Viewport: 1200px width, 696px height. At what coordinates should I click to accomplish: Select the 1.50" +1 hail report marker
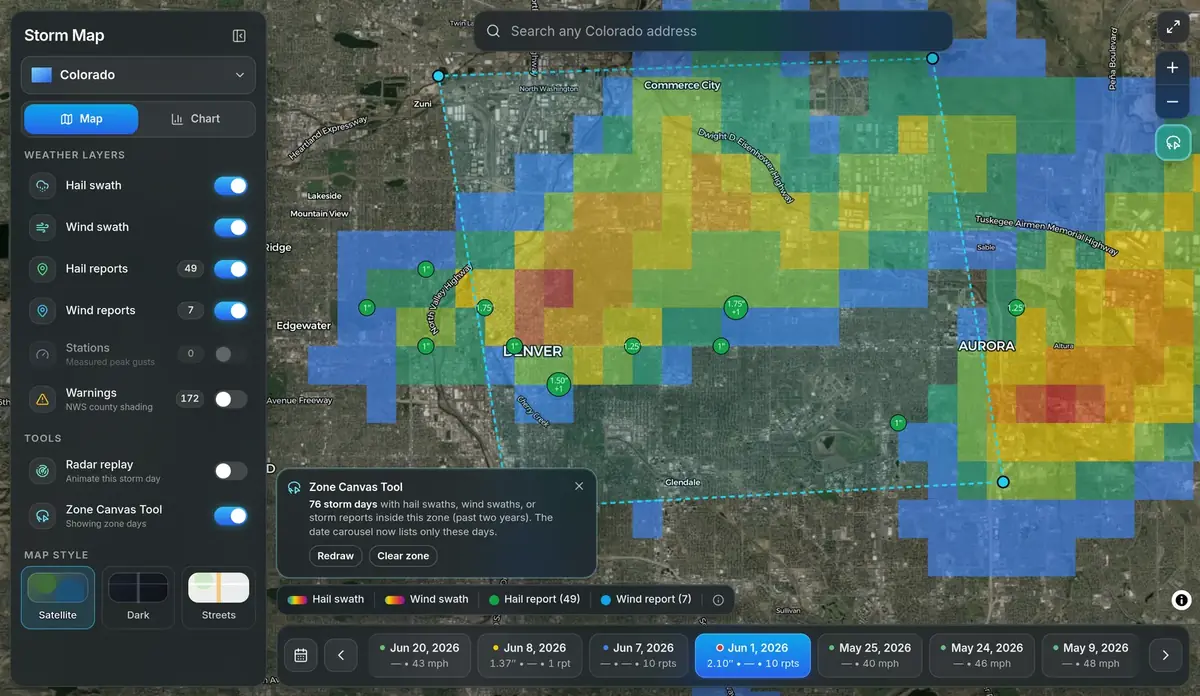558,384
